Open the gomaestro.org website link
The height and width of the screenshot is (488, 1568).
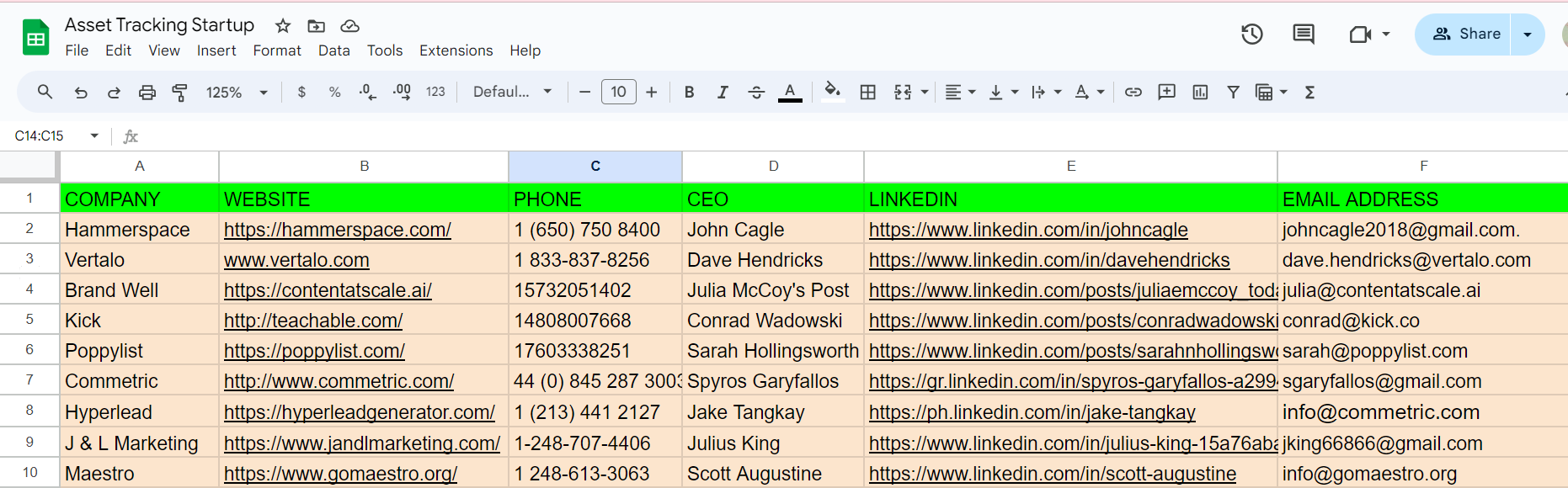340,474
